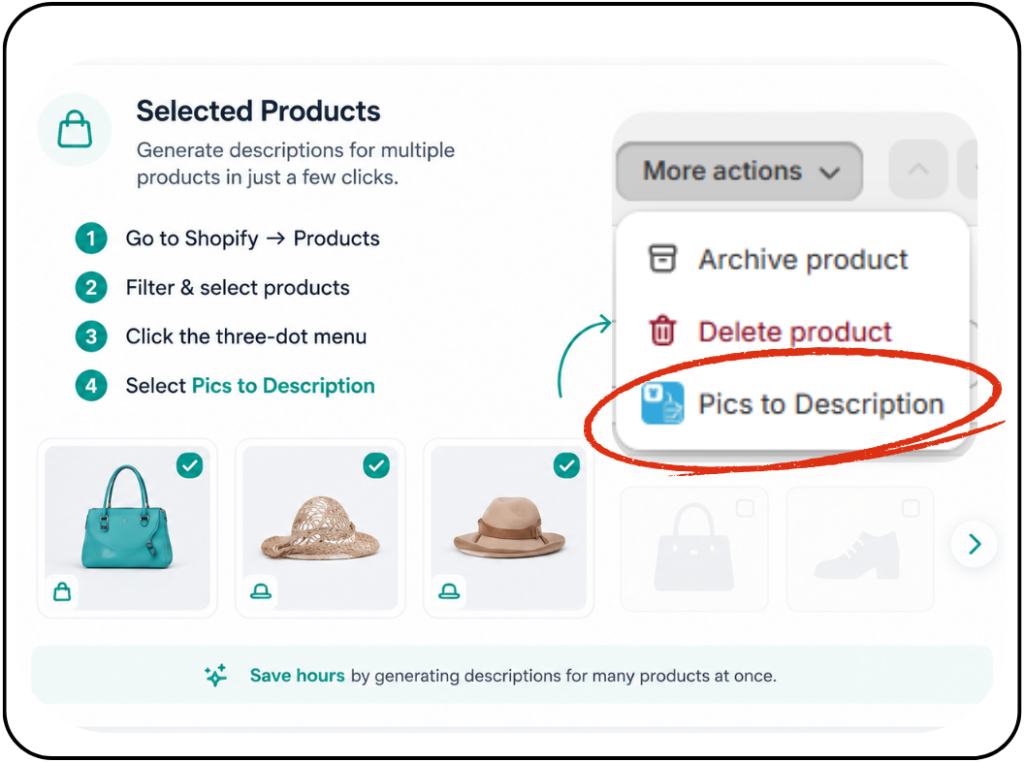Check the faded handbag product checkbox

[744, 508]
